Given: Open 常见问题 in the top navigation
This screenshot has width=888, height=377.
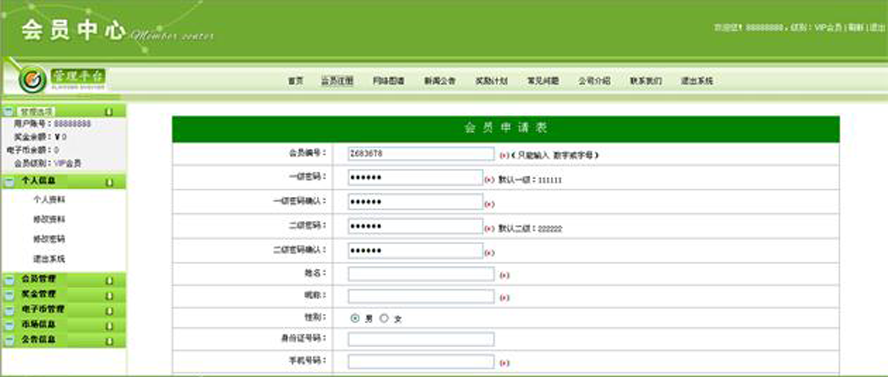Looking at the screenshot, I should click(x=543, y=81).
